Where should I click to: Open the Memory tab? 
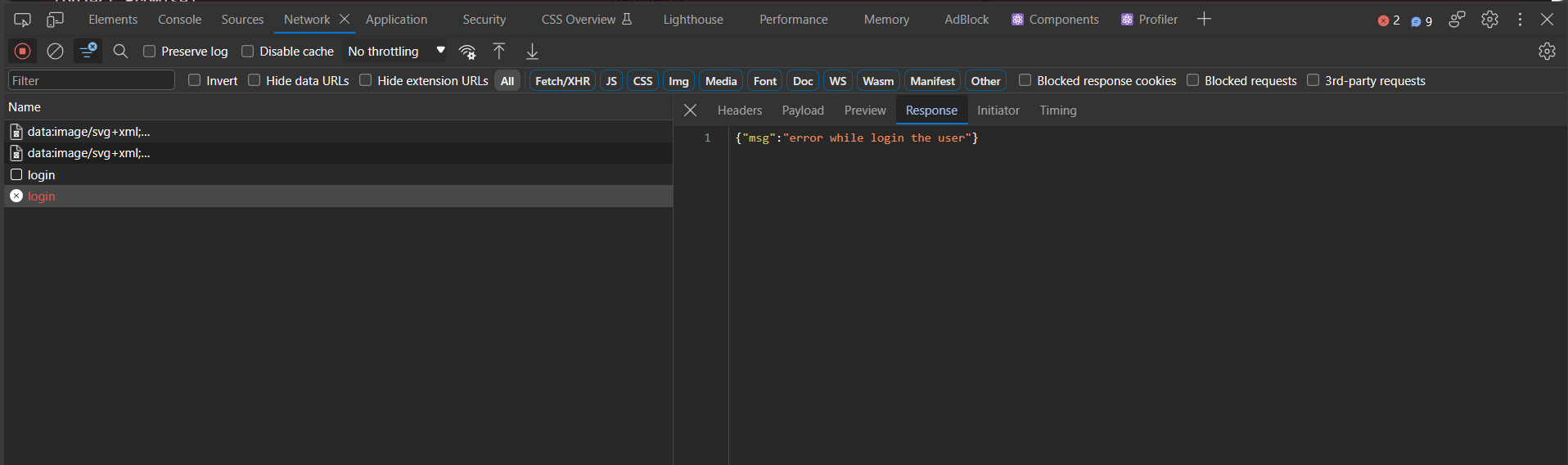point(886,20)
